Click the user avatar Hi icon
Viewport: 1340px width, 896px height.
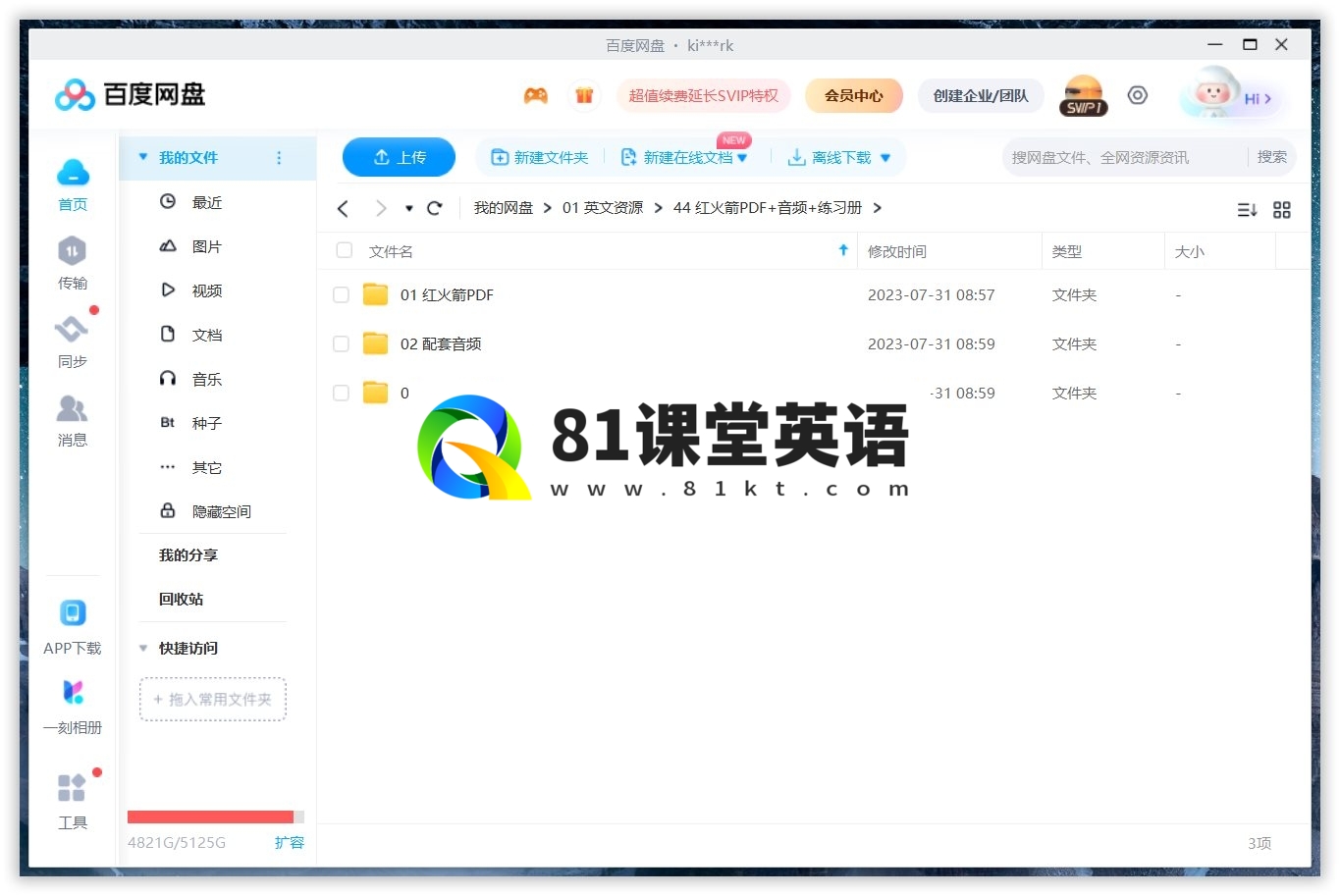pyautogui.click(x=1232, y=95)
